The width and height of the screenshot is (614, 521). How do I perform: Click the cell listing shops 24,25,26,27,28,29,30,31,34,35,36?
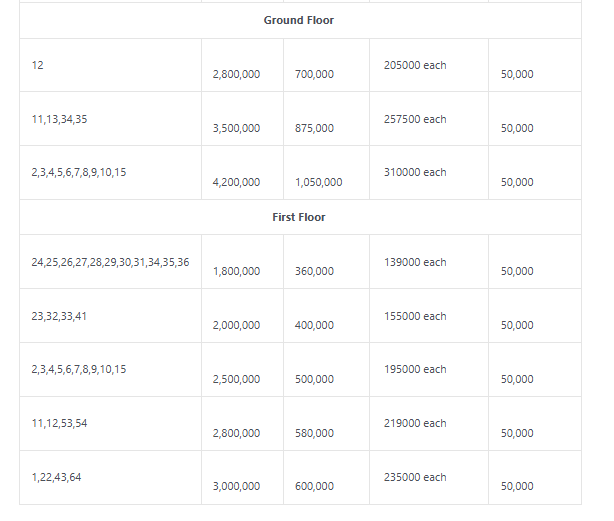pyautogui.click(x=110, y=262)
